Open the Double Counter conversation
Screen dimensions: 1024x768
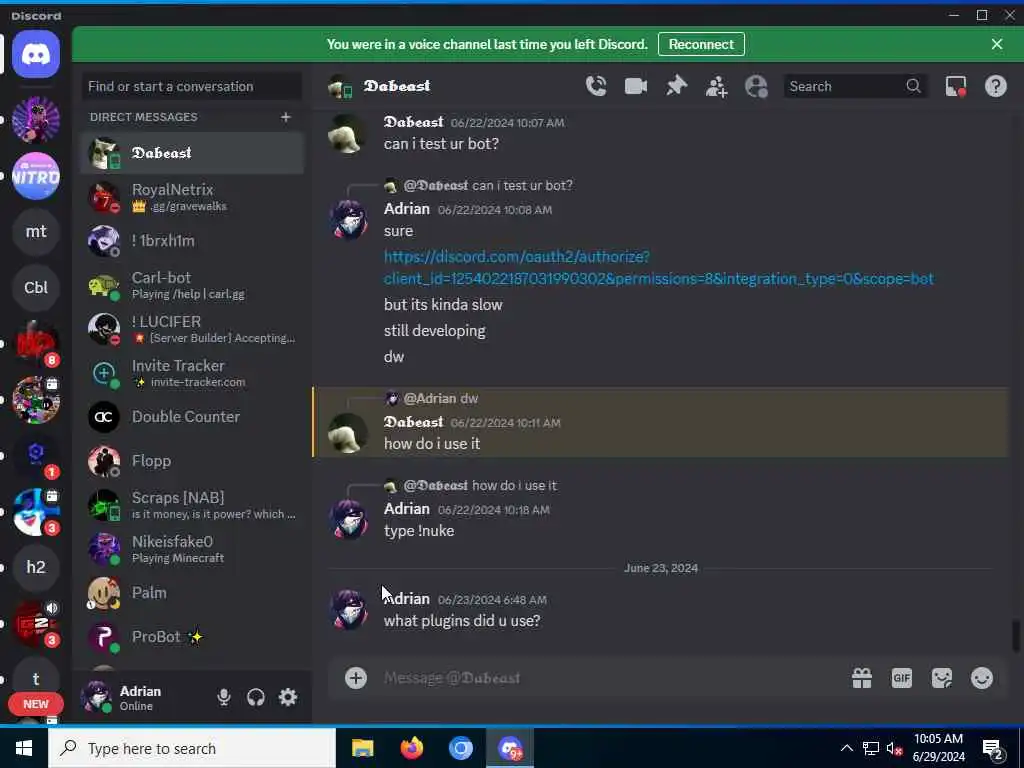(192, 417)
